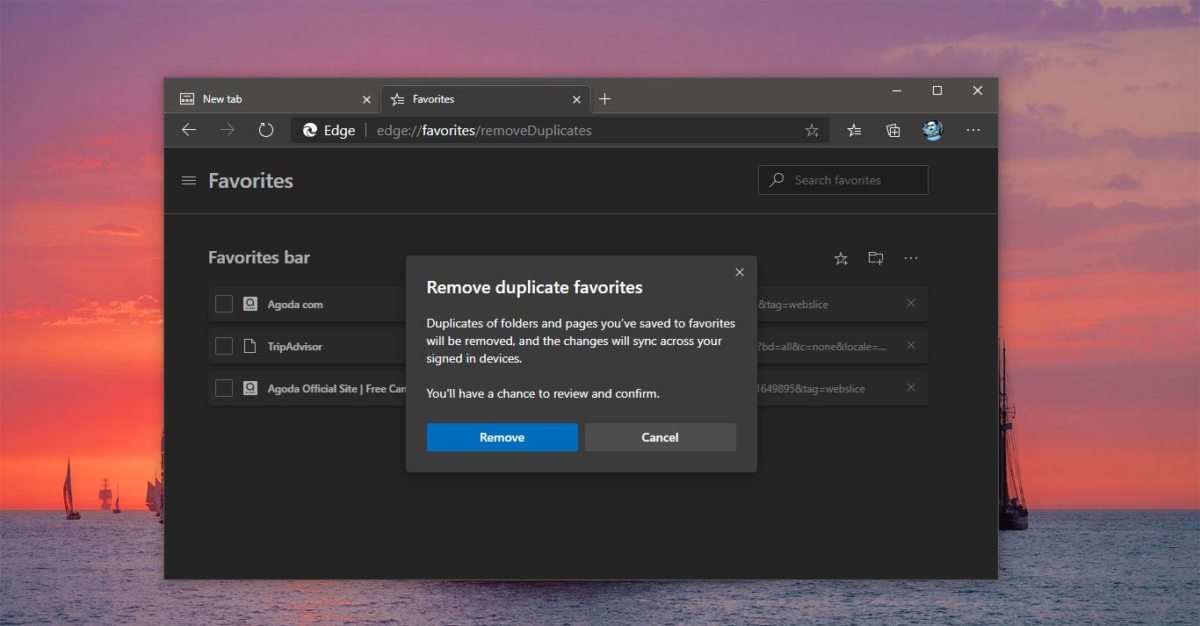
Task: Click the refresh page icon
Action: [x=265, y=130]
